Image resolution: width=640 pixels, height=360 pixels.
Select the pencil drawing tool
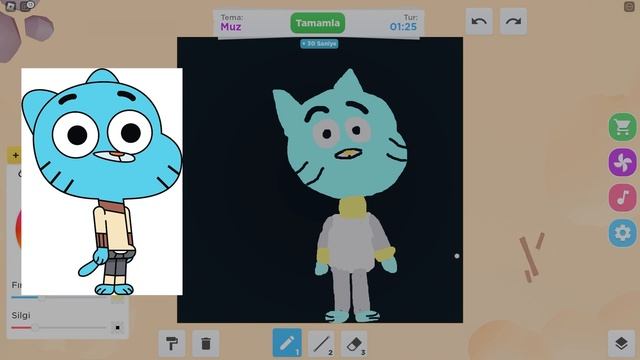tap(287, 343)
